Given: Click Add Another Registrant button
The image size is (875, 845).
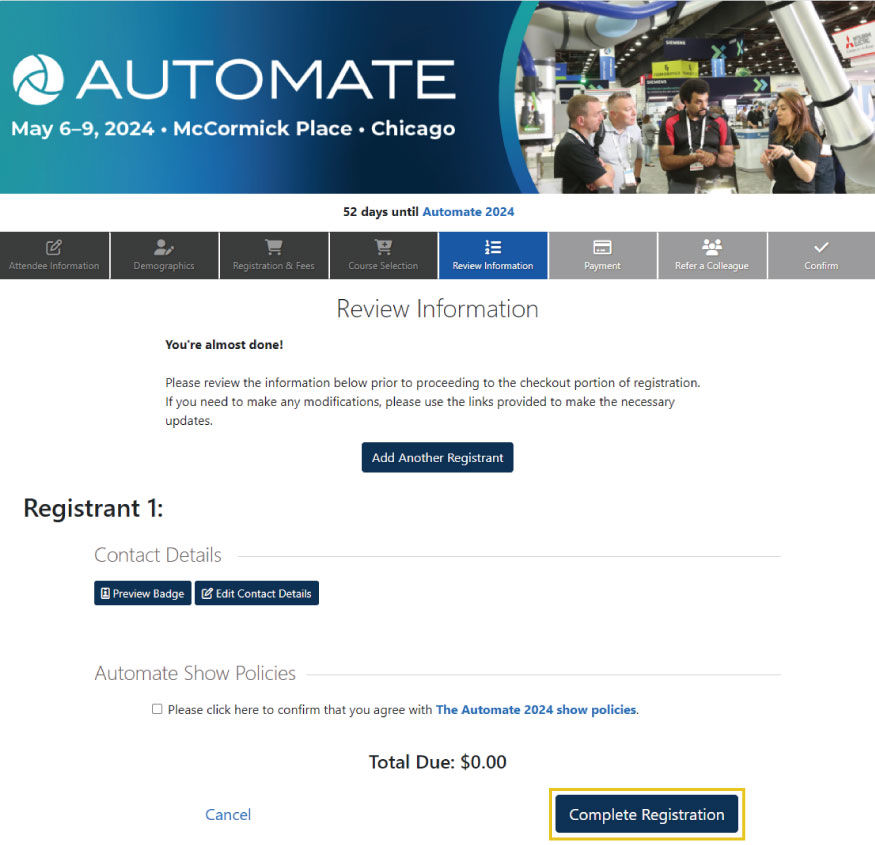Looking at the screenshot, I should 438,458.
